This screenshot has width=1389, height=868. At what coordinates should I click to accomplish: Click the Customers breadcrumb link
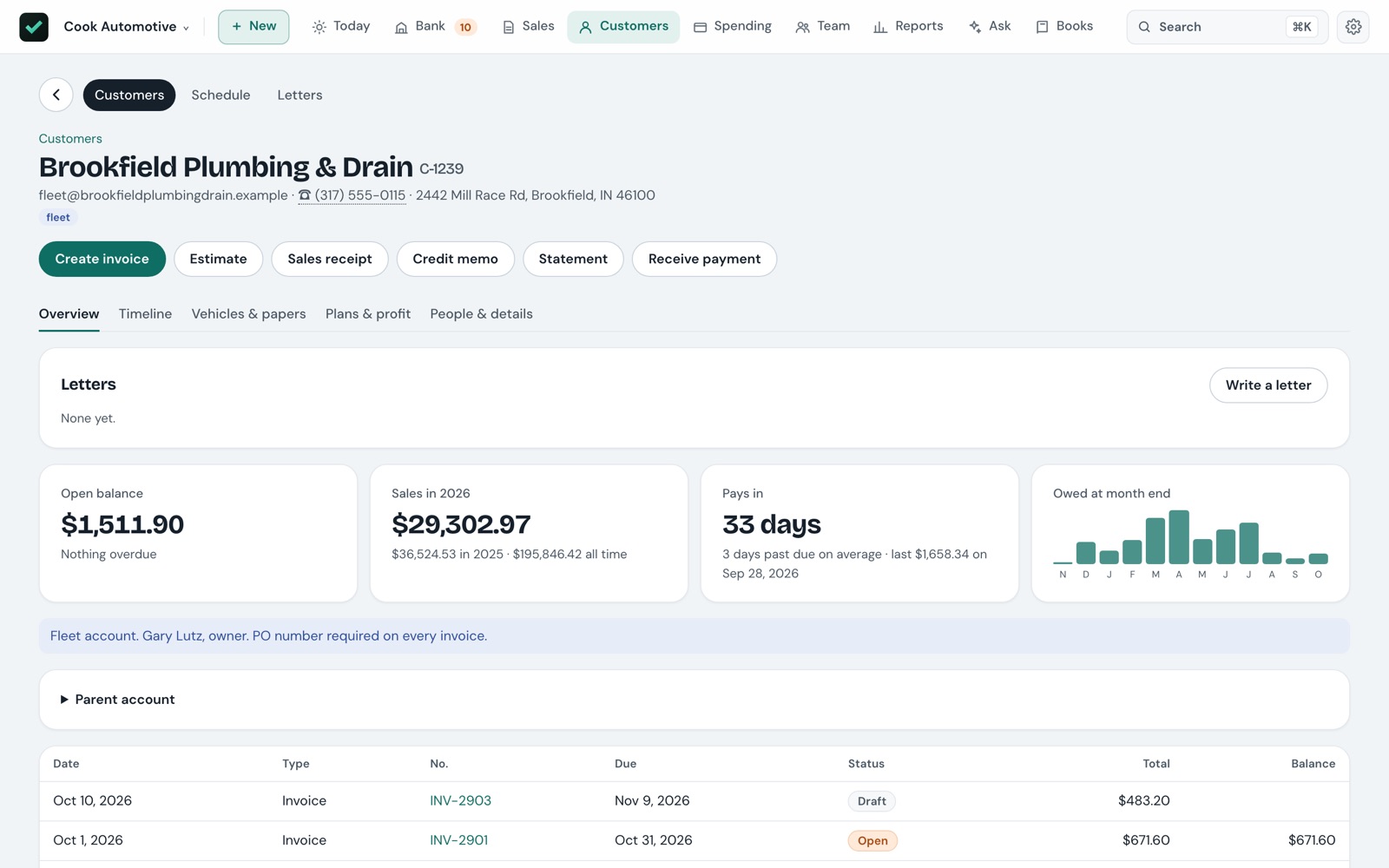70,139
